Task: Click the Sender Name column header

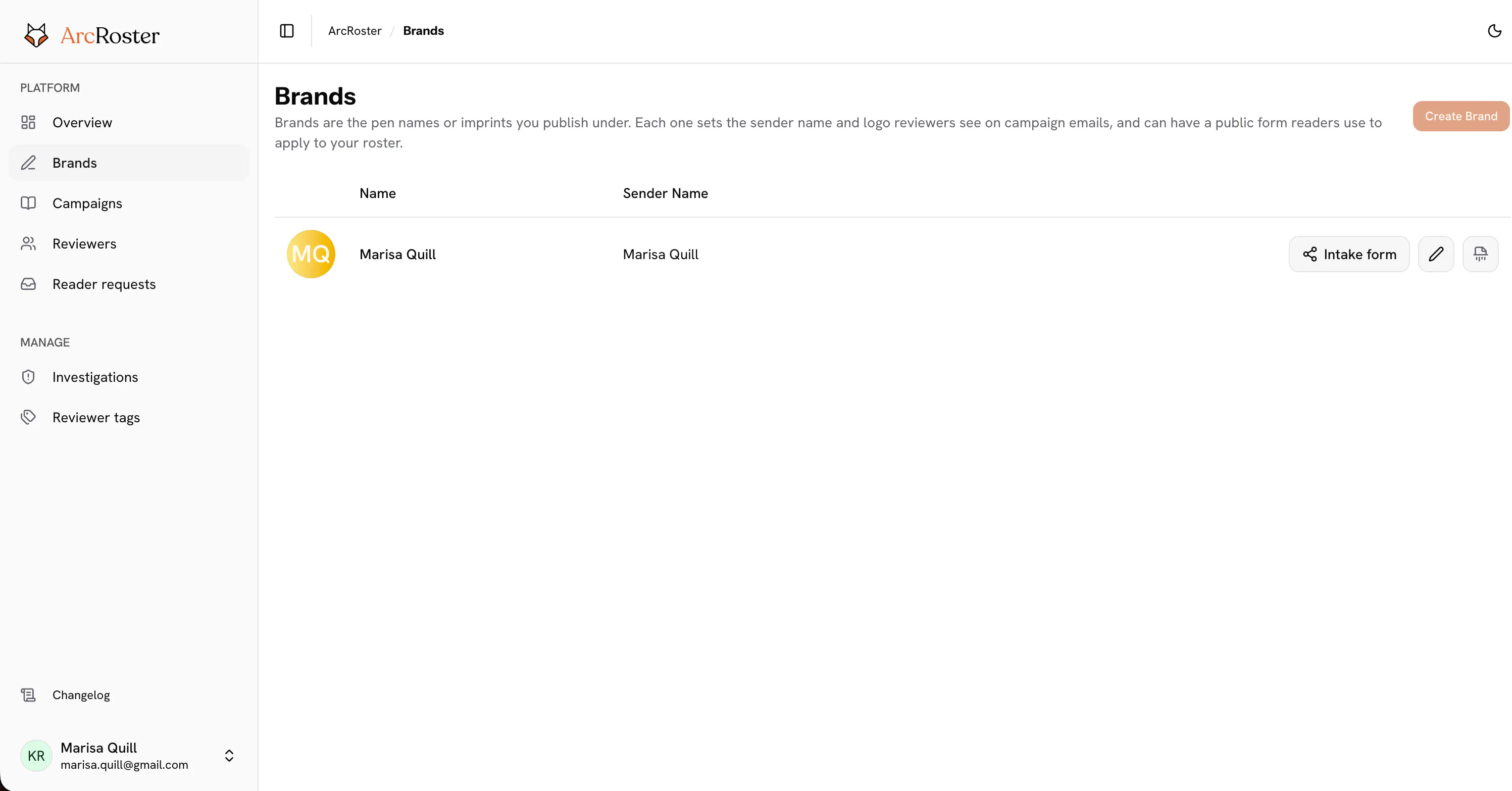Action: click(665, 193)
